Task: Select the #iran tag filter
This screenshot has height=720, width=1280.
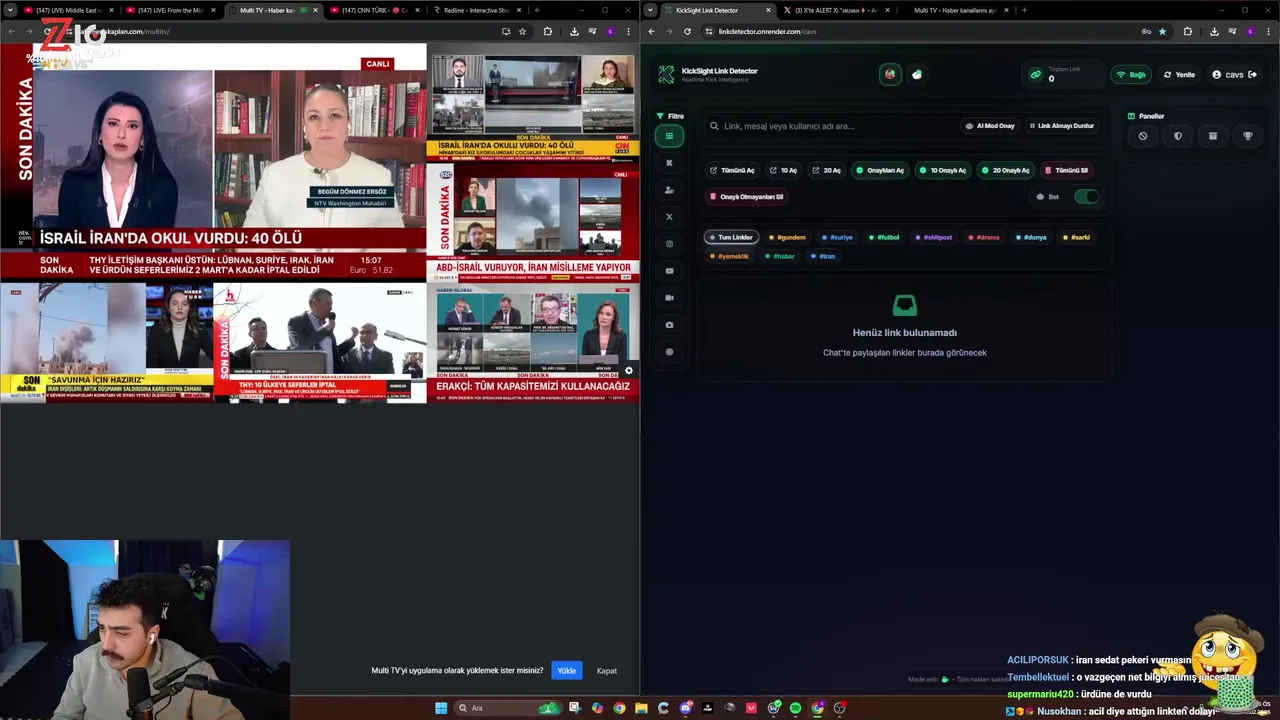Action: pos(823,256)
